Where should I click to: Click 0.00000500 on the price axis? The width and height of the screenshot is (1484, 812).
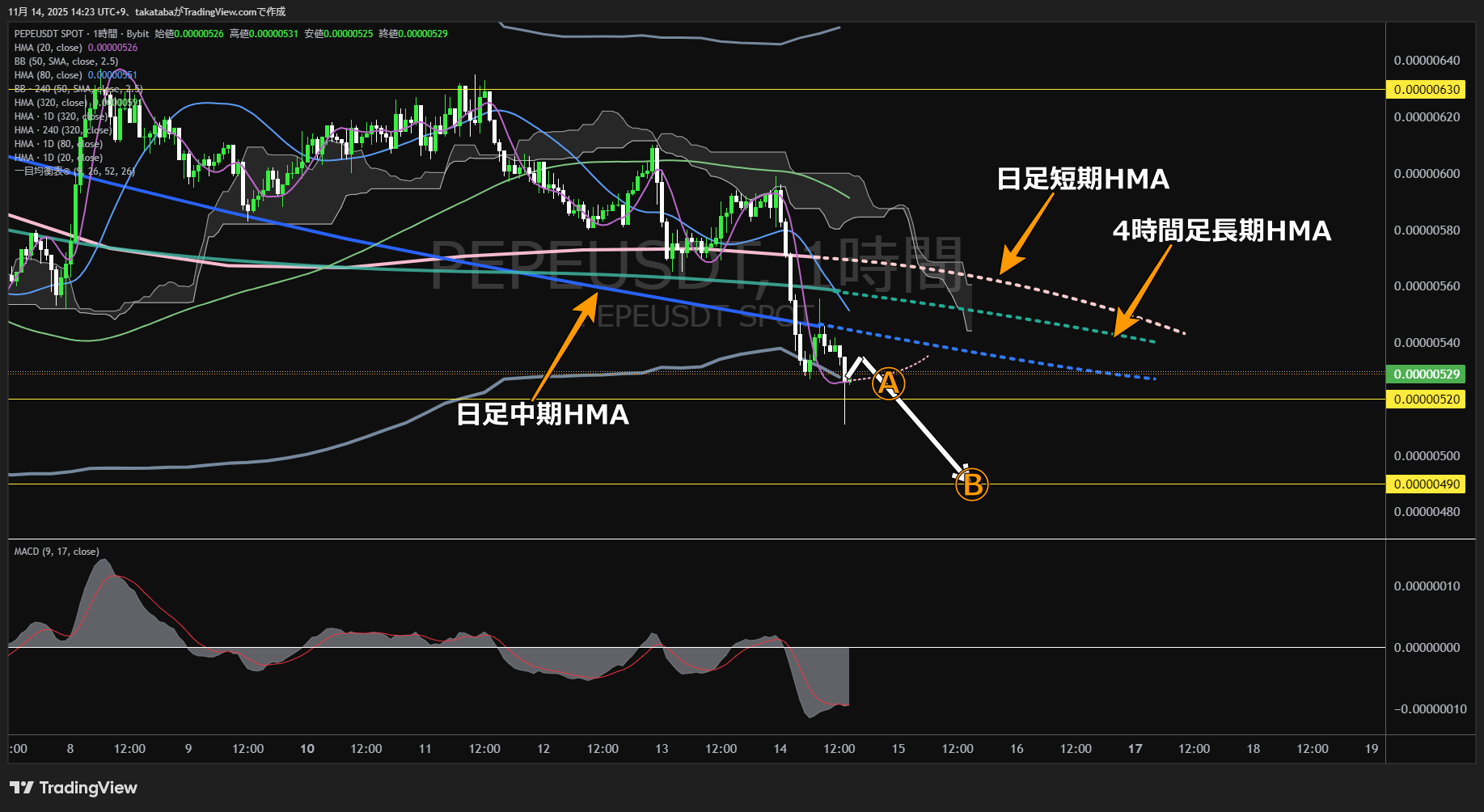1427,456
